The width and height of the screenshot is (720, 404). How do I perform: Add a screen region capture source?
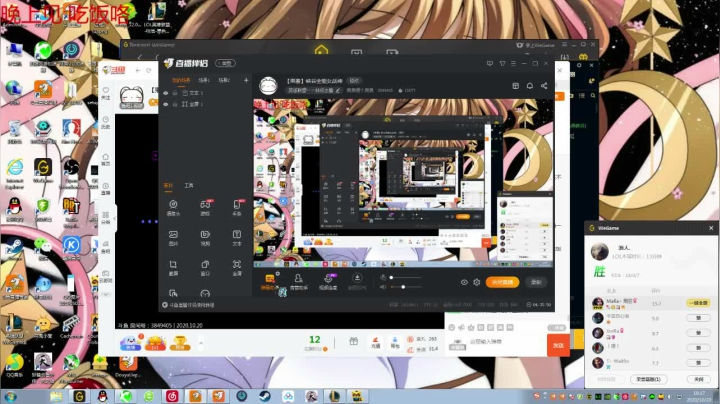(x=173, y=268)
